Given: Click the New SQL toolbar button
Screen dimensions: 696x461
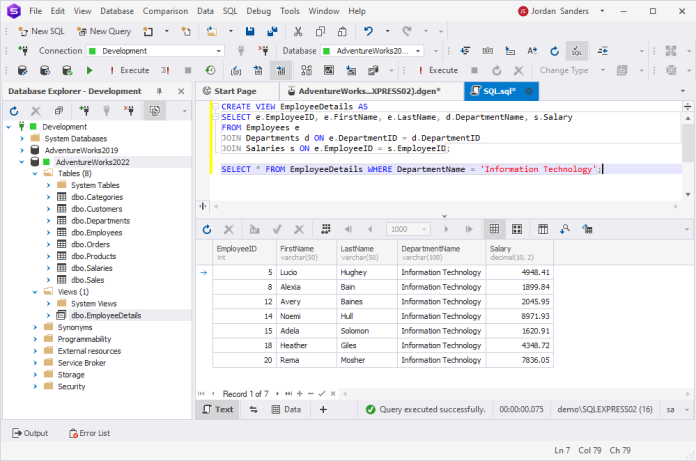Looking at the screenshot, I should (x=41, y=31).
